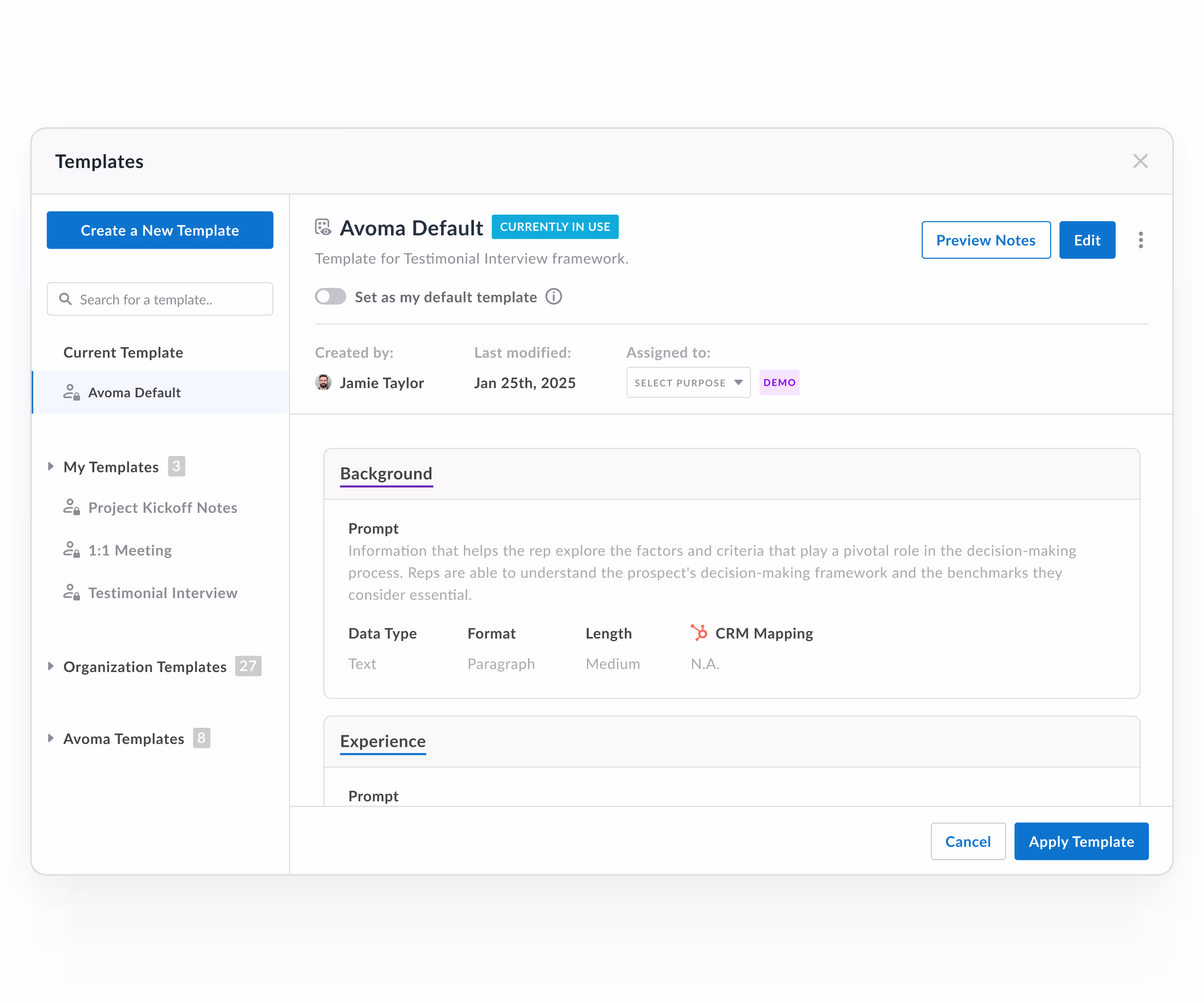1204x1003 pixels.
Task: Click the Assigned to label
Action: click(669, 352)
